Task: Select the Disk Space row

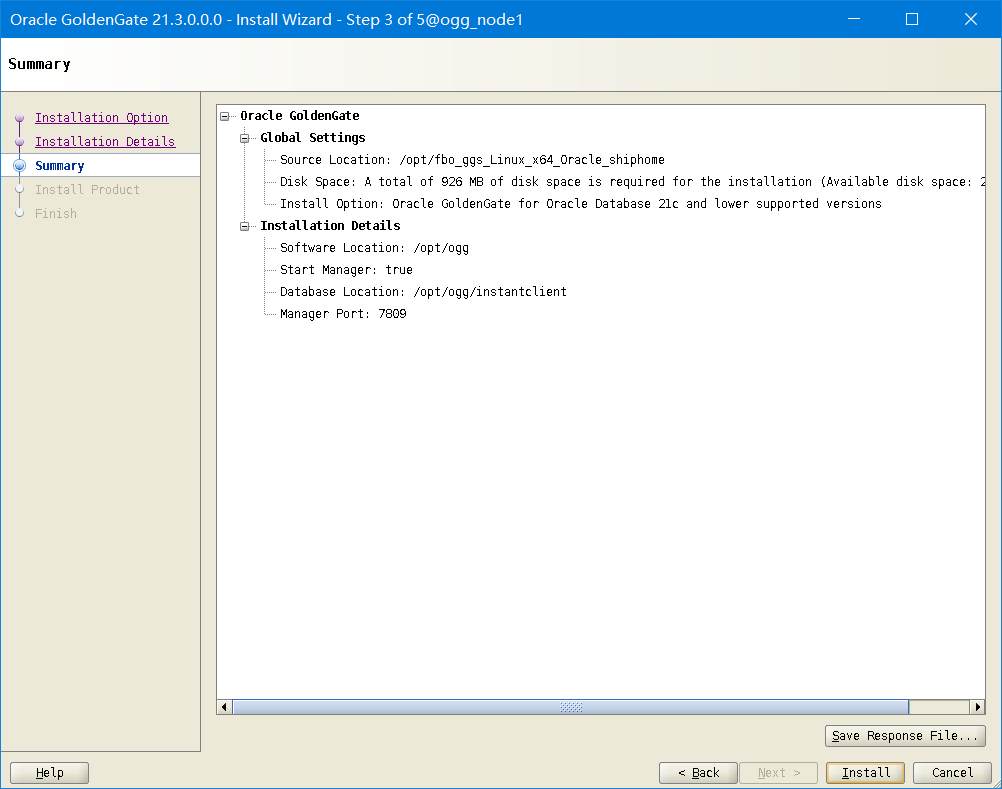Action: pyautogui.click(x=632, y=181)
